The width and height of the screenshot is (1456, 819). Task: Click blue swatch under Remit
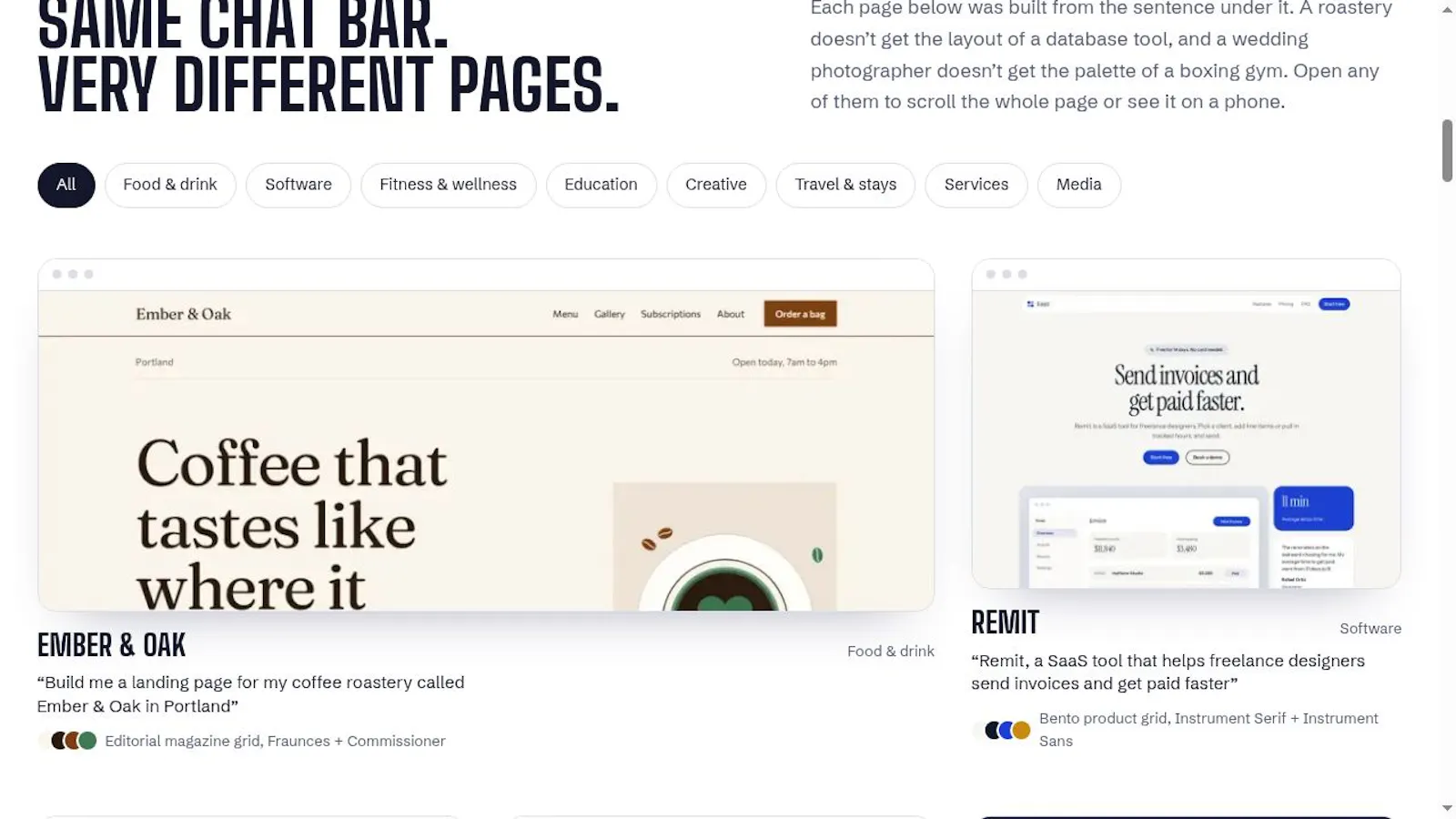pyautogui.click(x=1006, y=730)
